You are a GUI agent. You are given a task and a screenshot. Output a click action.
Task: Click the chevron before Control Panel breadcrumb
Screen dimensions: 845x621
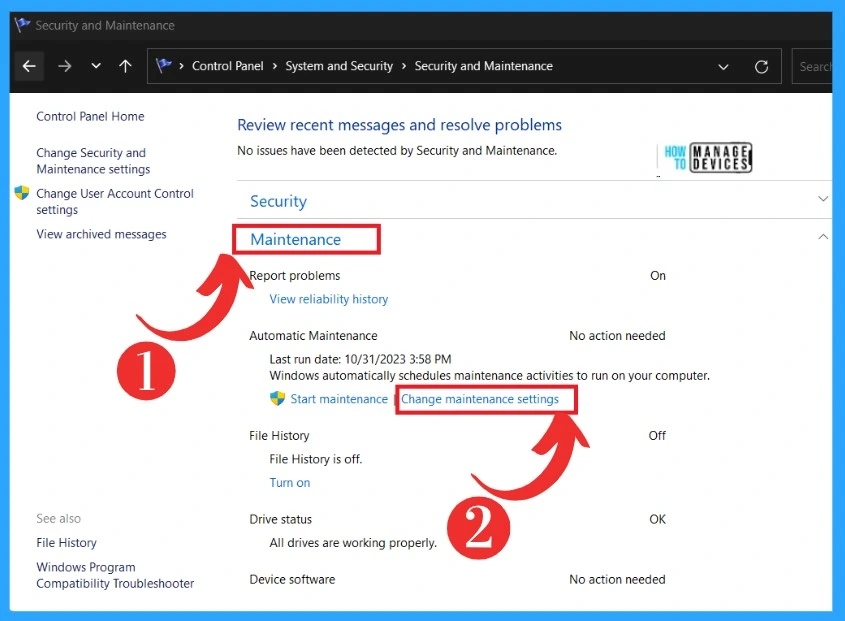click(182, 66)
